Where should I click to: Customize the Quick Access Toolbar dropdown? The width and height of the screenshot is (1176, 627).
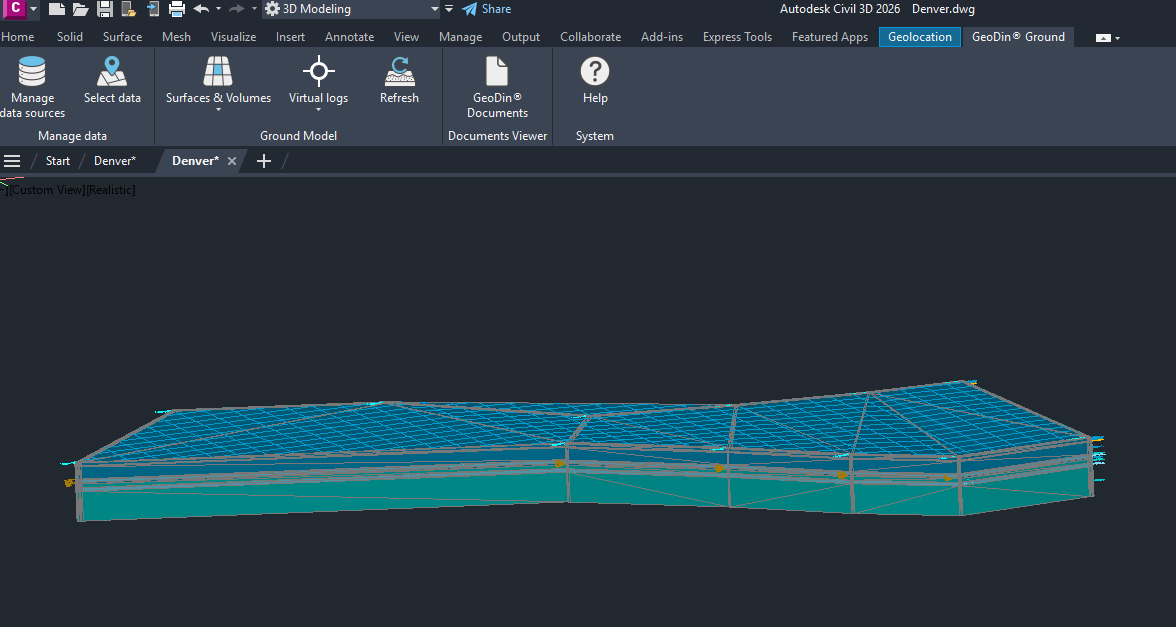point(449,9)
